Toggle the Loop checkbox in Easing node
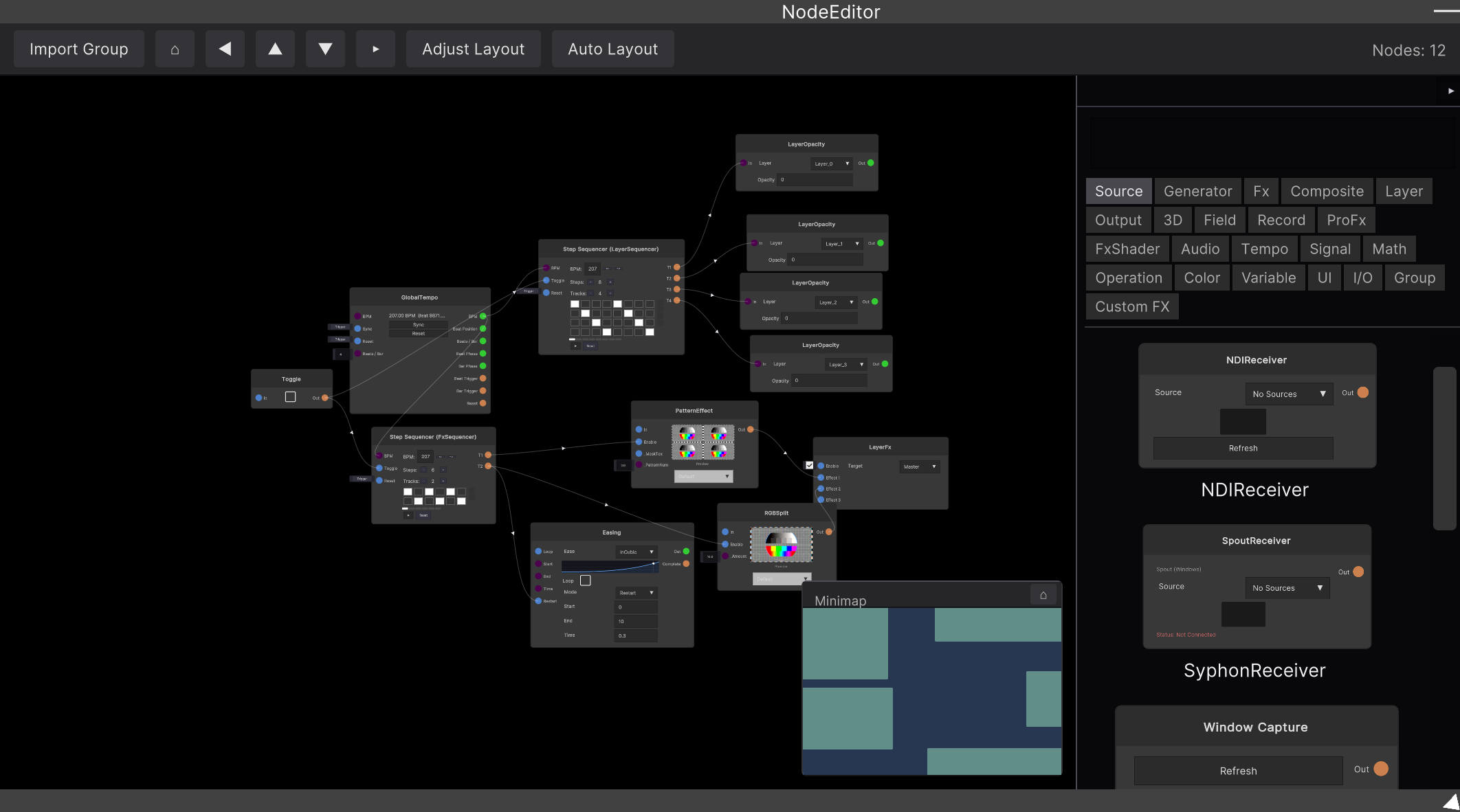The image size is (1460, 812). pos(586,580)
